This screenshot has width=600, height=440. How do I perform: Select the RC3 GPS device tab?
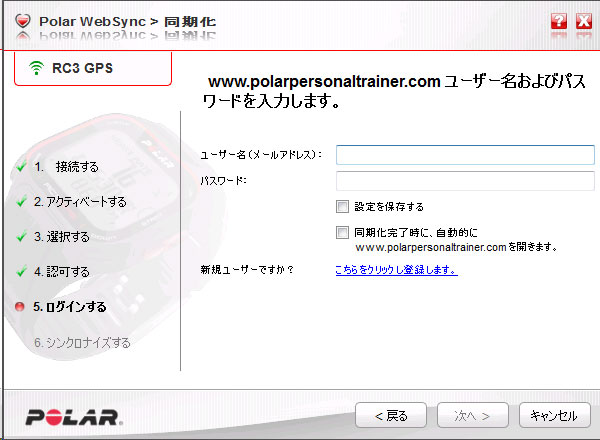coord(93,68)
